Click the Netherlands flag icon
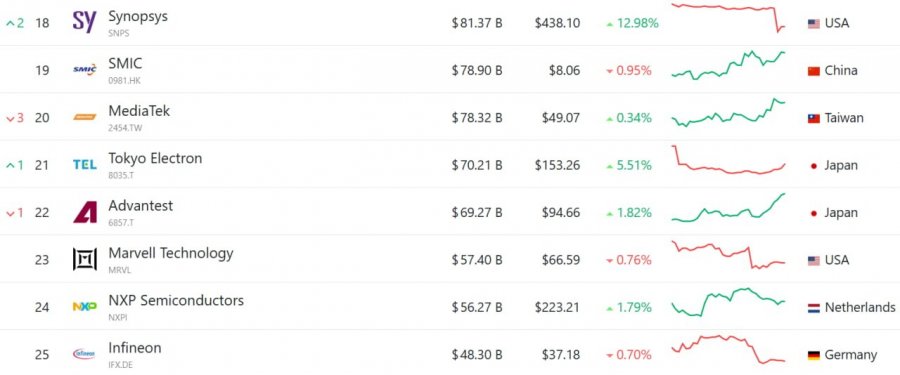The width and height of the screenshot is (900, 375). click(813, 308)
